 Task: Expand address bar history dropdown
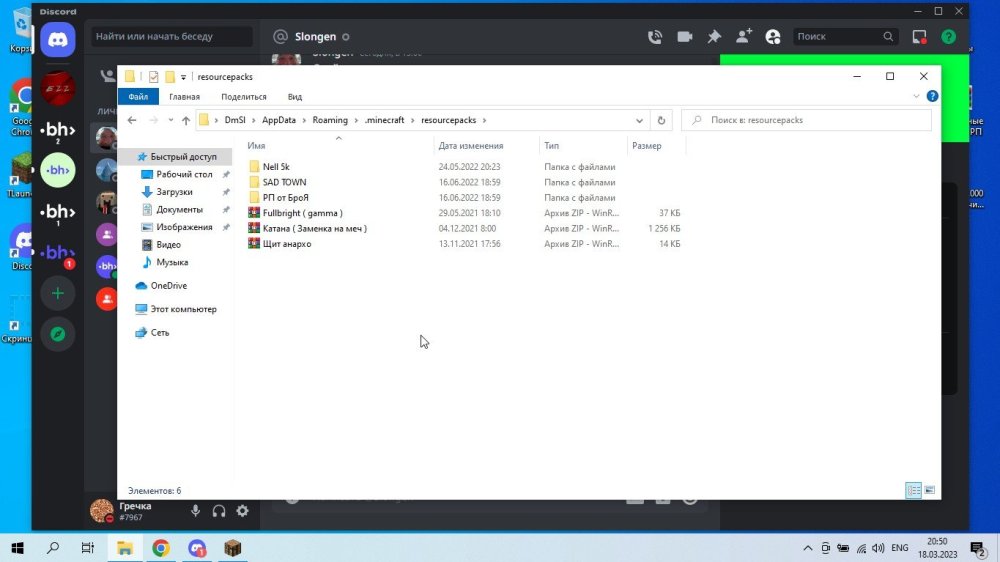[x=639, y=120]
